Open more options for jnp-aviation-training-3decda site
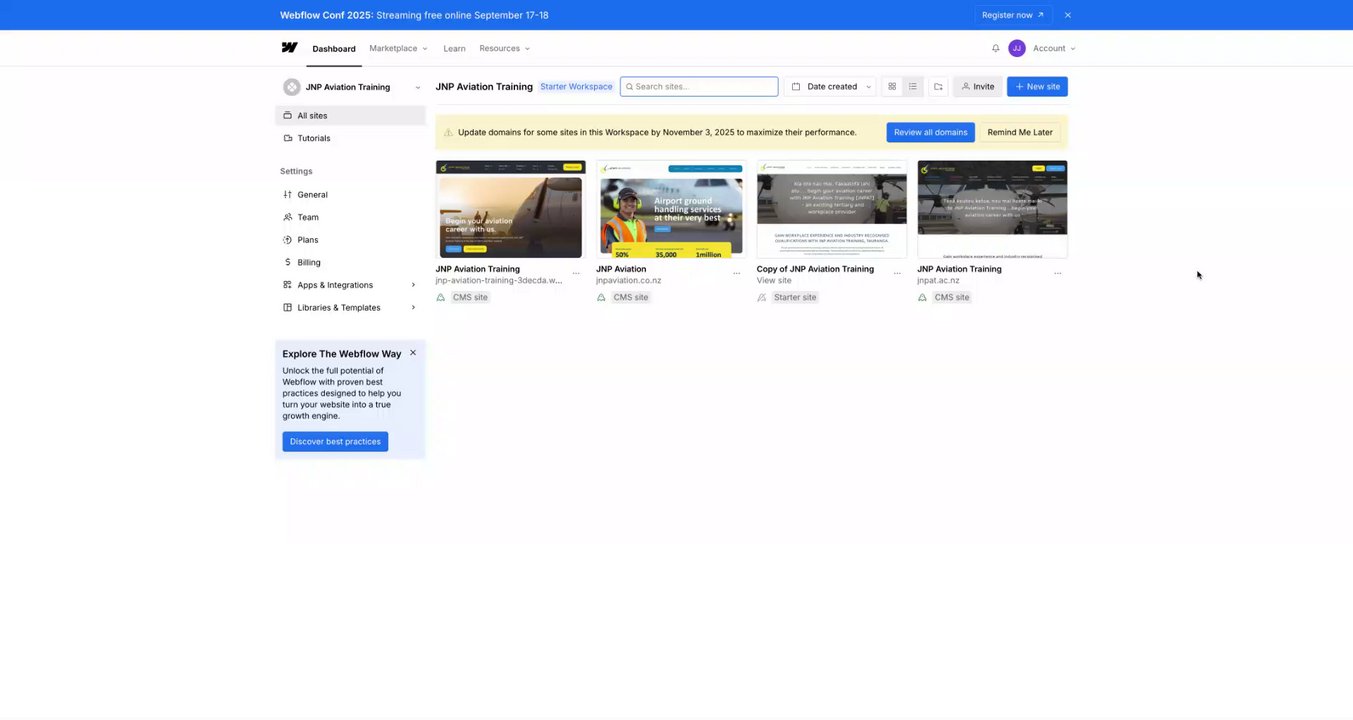1353x720 pixels. pyautogui.click(x=576, y=273)
